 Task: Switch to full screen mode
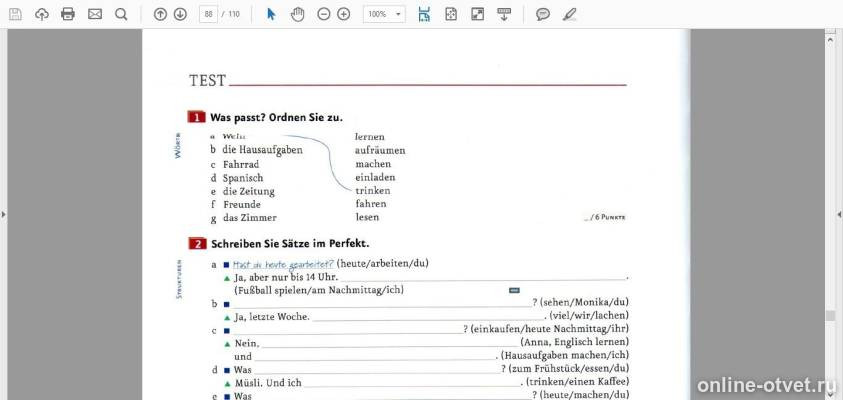coord(477,14)
